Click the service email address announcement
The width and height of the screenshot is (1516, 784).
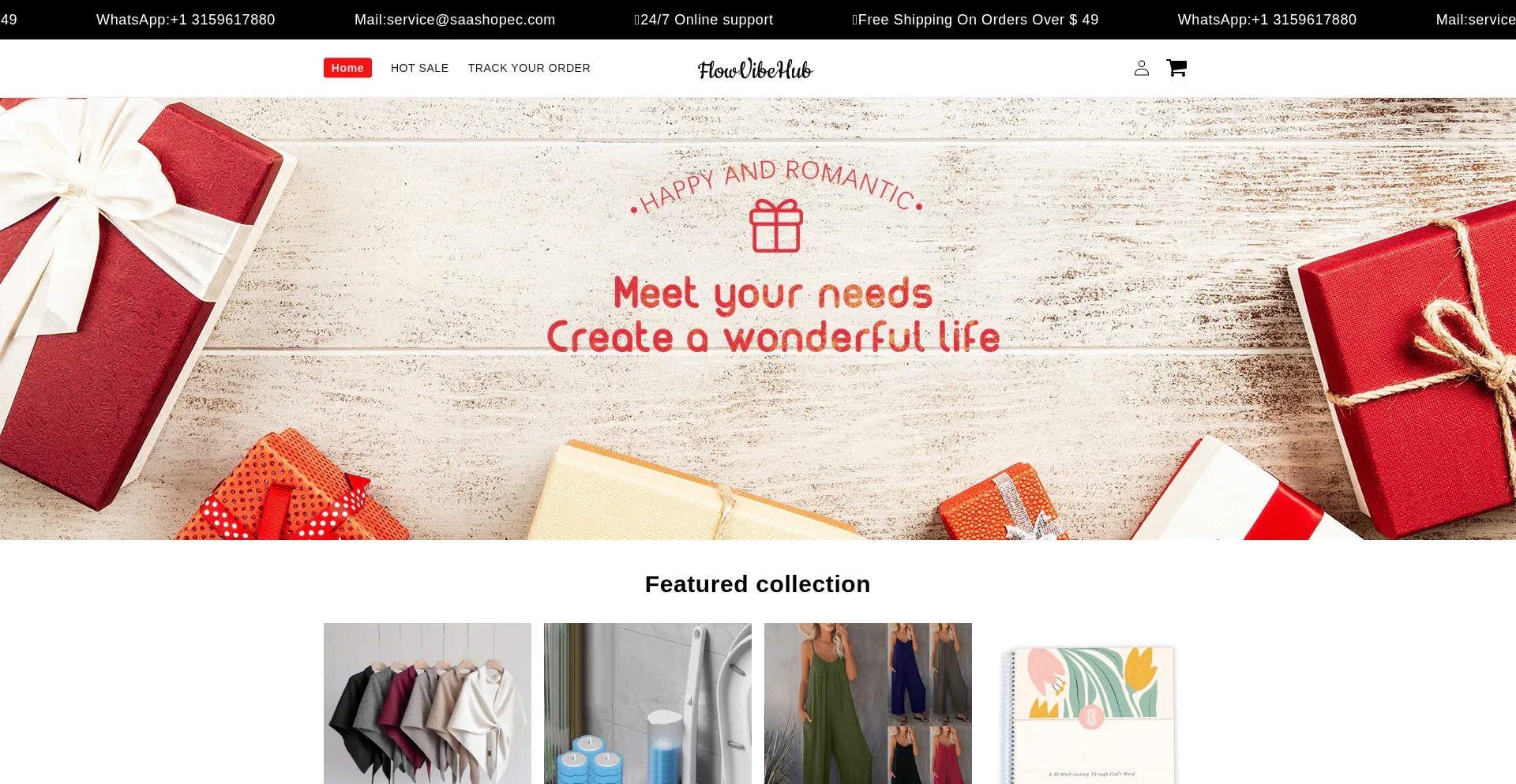tap(455, 20)
